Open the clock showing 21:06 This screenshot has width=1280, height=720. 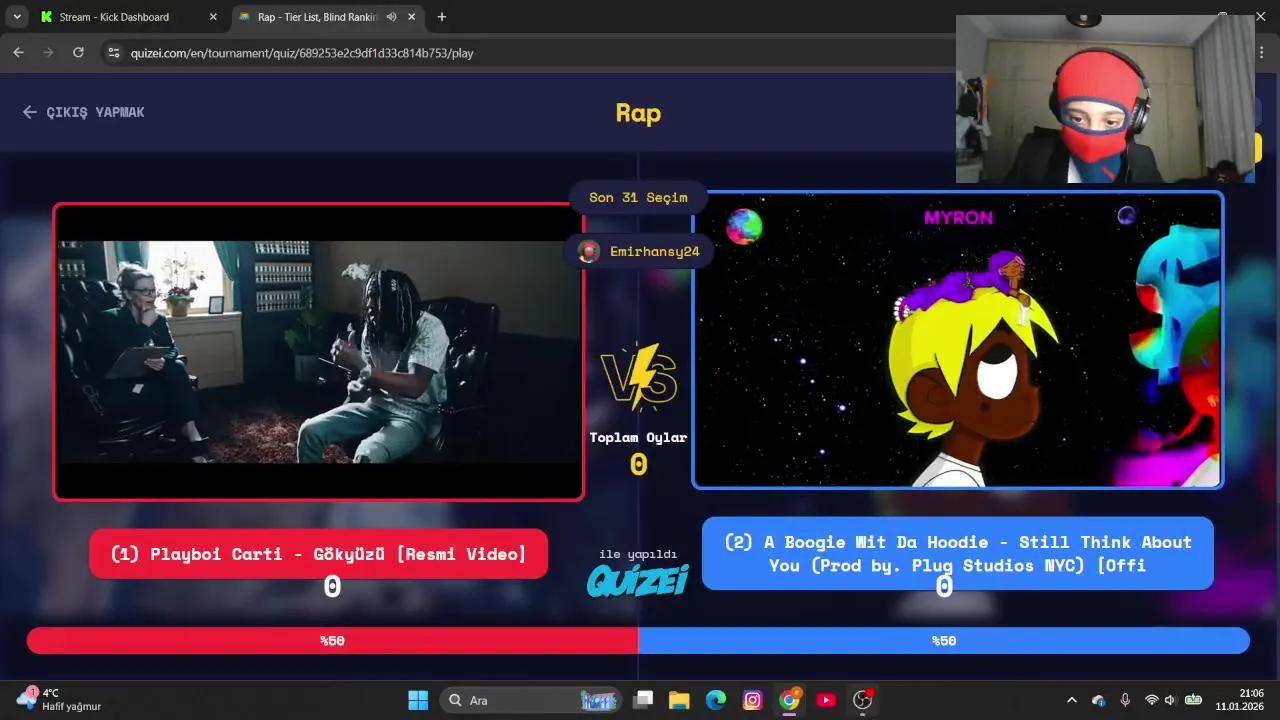(x=1239, y=700)
